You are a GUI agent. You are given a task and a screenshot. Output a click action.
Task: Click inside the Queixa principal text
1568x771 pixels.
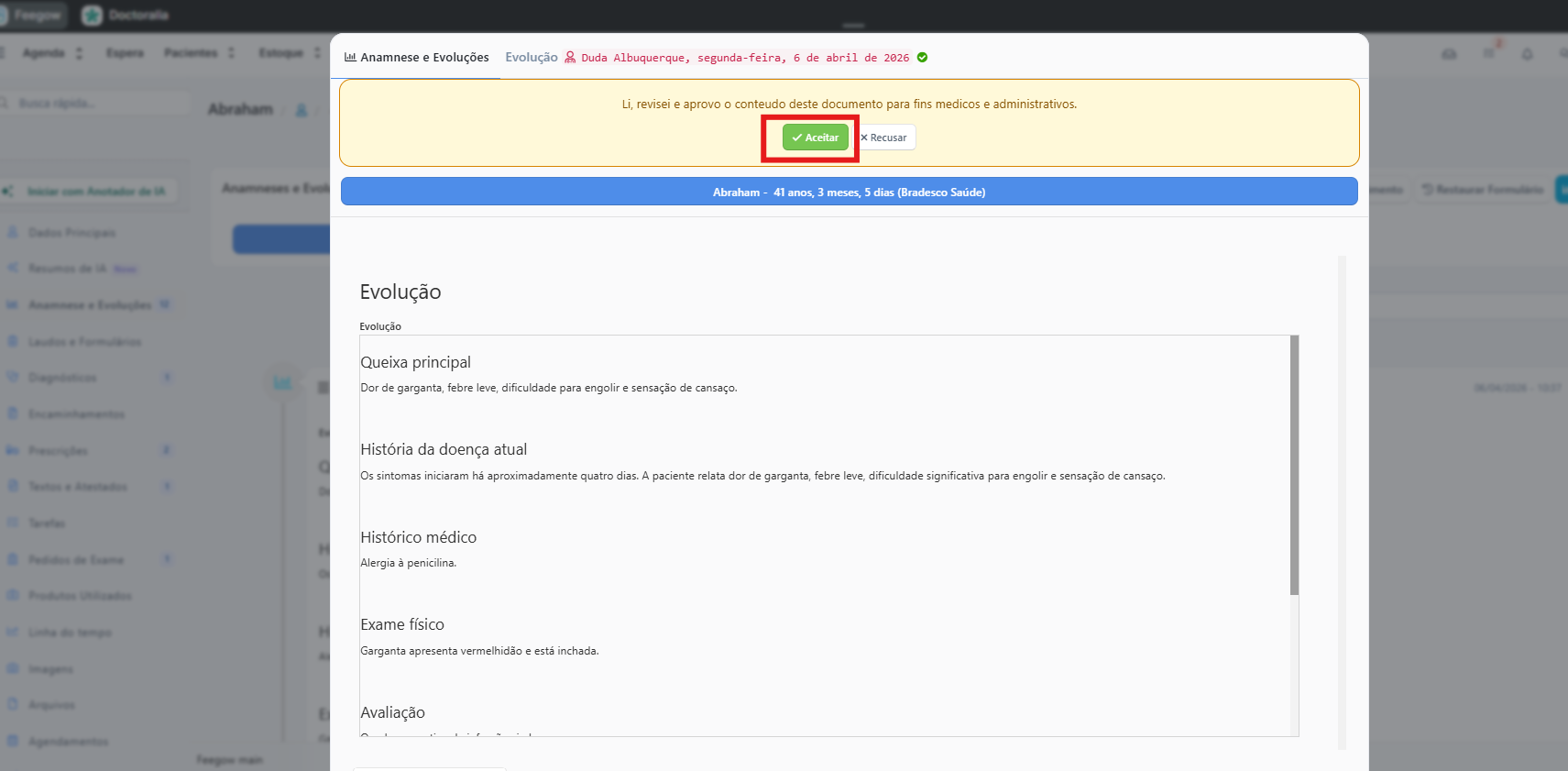point(549,388)
